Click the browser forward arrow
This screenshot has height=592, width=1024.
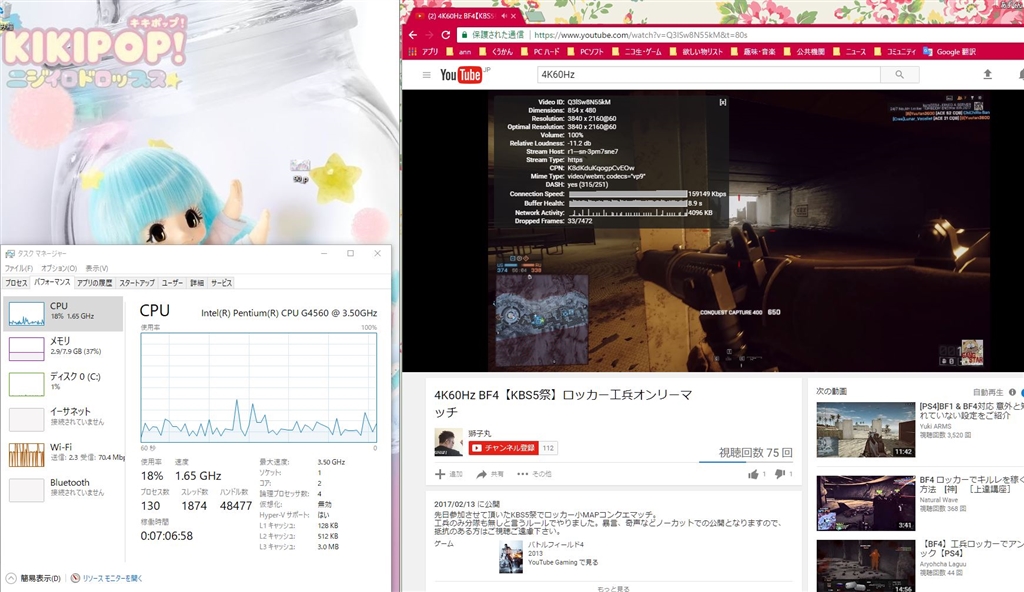[429, 35]
